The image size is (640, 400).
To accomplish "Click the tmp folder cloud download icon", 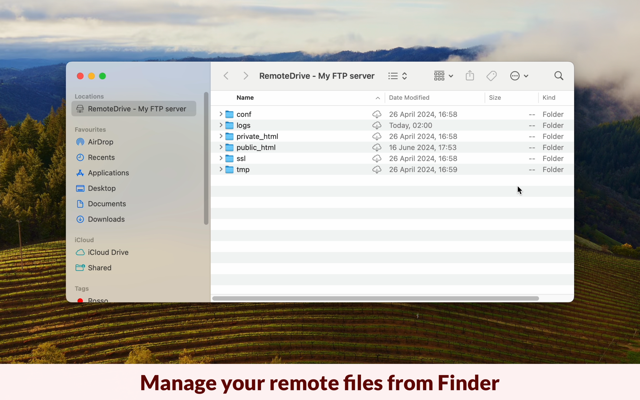I will coord(376,169).
